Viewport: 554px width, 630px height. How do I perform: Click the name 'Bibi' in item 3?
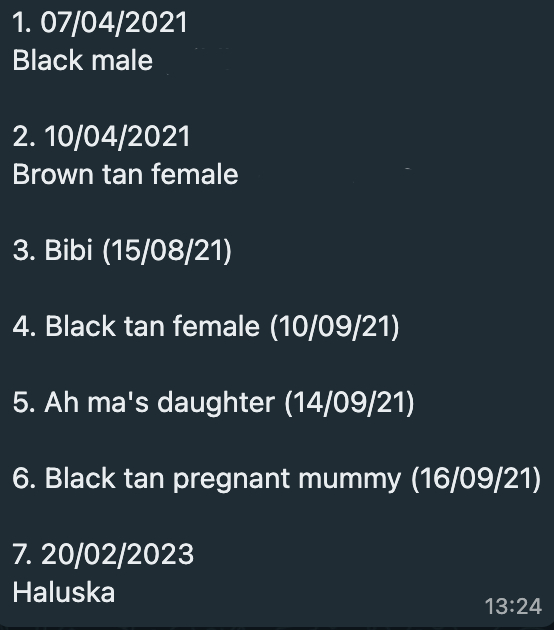69,250
